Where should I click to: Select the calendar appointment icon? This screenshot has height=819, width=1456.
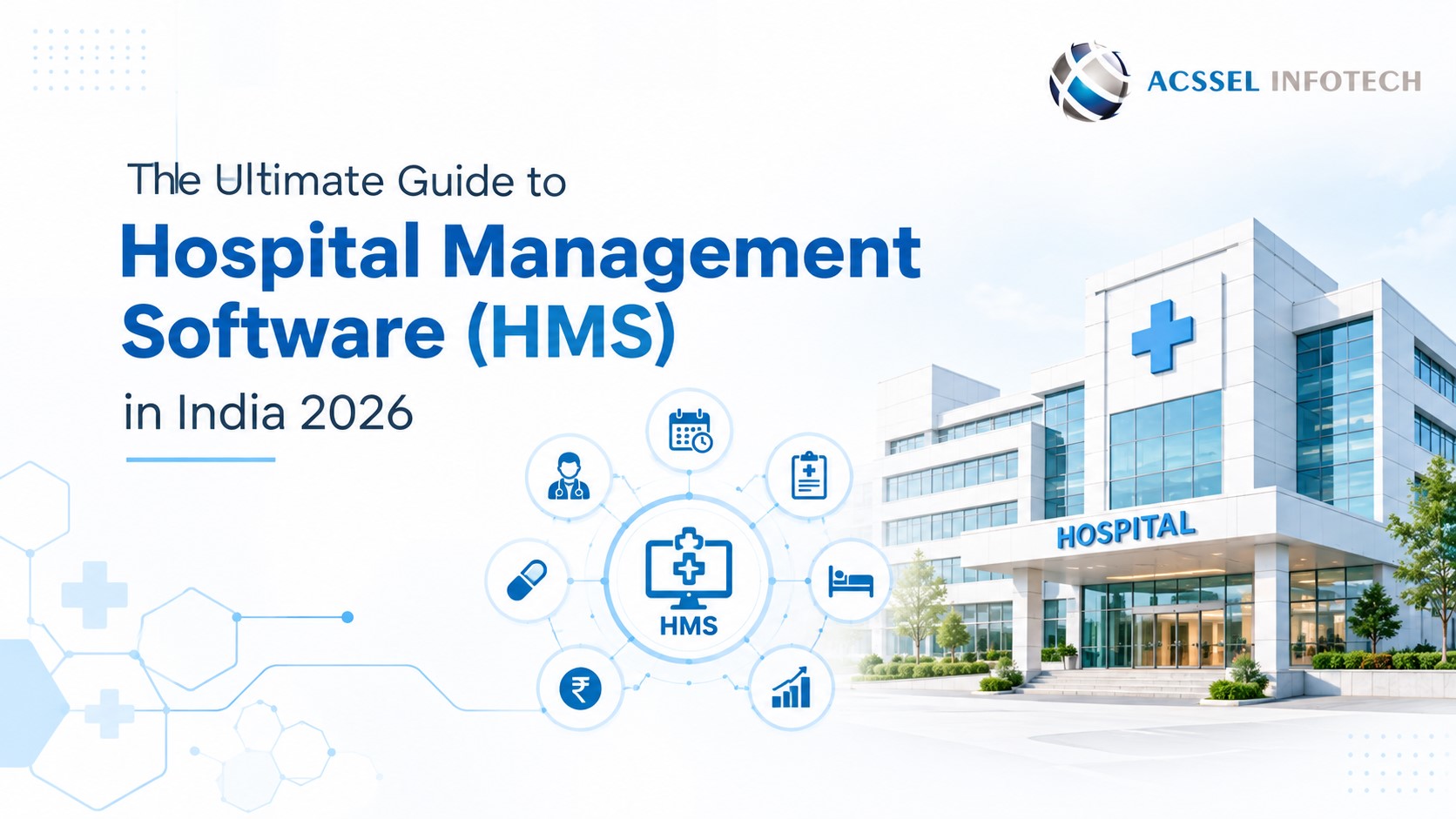[x=690, y=431]
